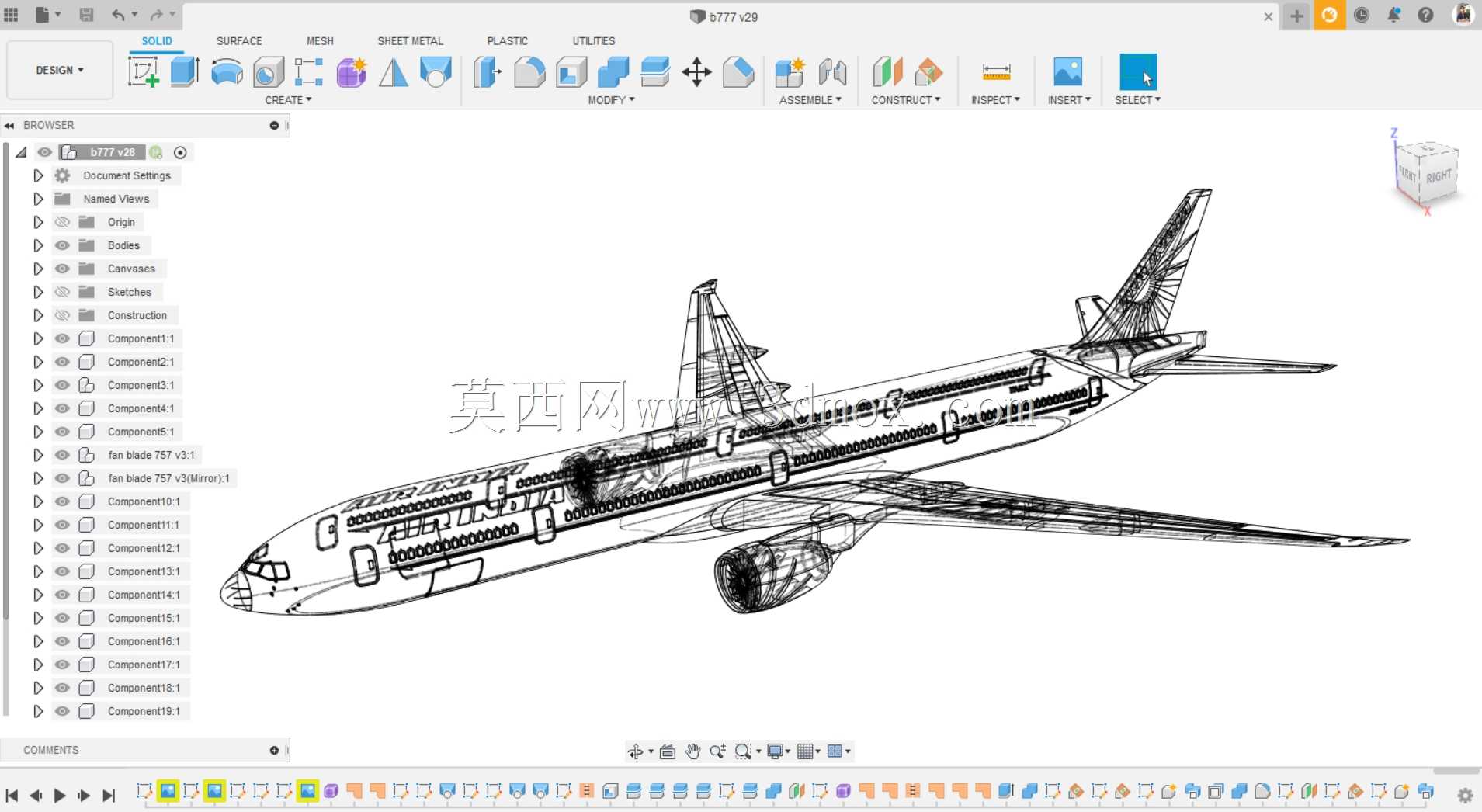Hide Component10:1
Viewport: 1482px width, 812px height.
pyautogui.click(x=62, y=501)
